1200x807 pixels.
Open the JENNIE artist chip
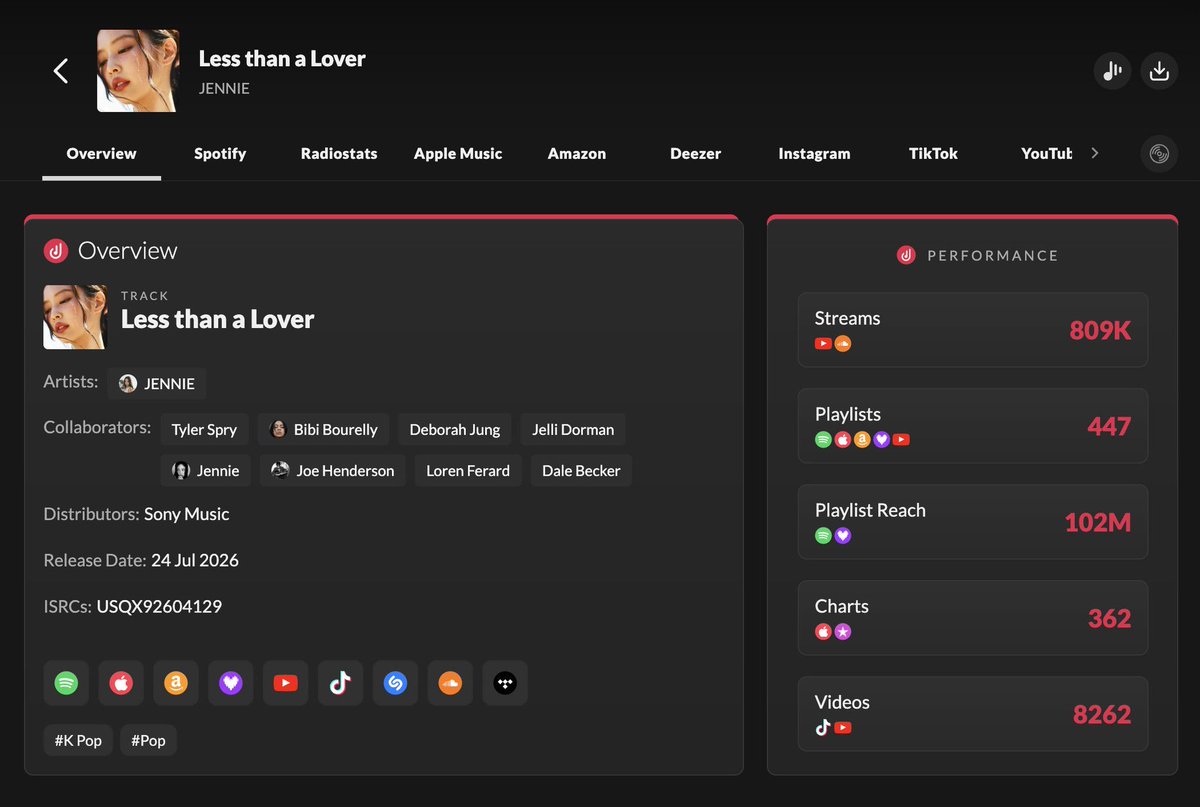click(157, 383)
